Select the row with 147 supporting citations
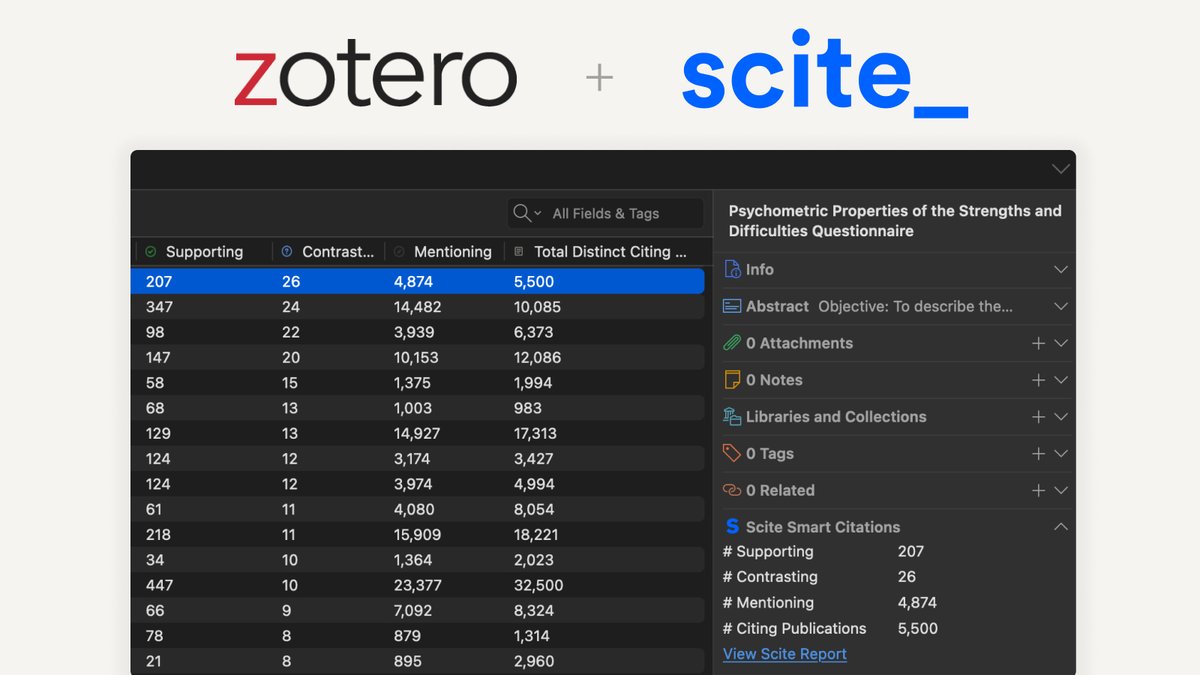 (418, 358)
